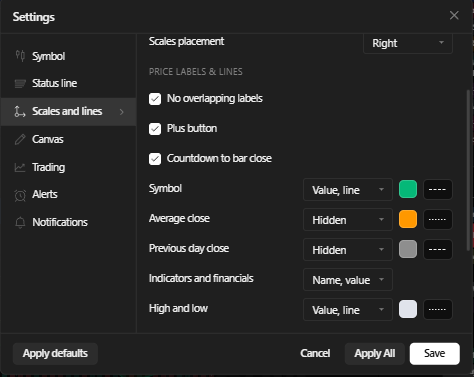Open Indicators and financials dropdown
This screenshot has height=377, width=474.
(x=348, y=280)
